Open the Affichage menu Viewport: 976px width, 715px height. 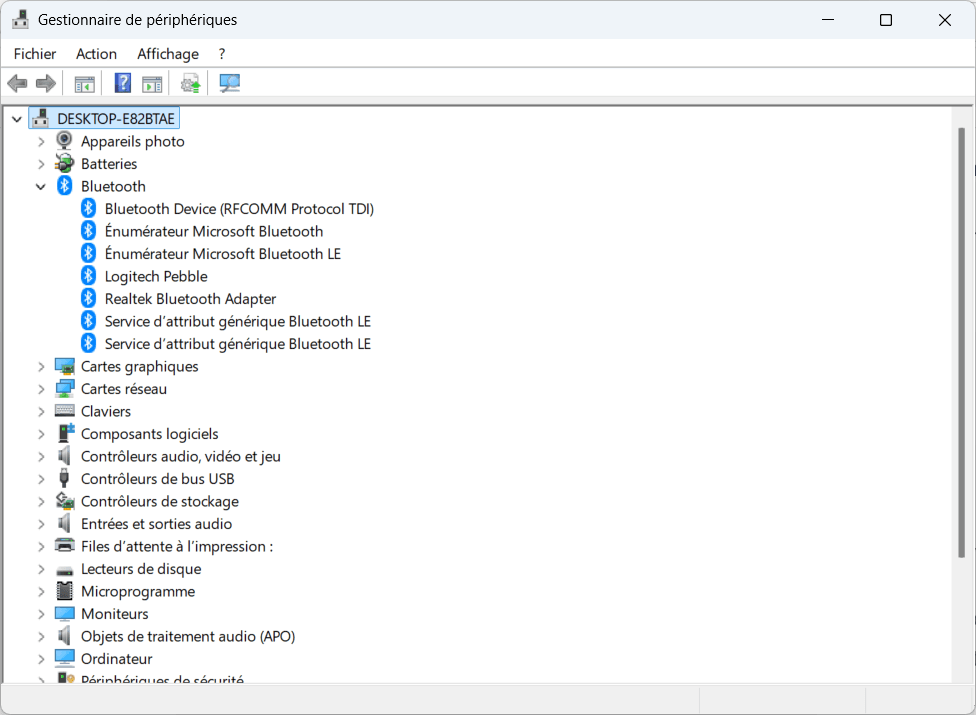click(x=168, y=54)
